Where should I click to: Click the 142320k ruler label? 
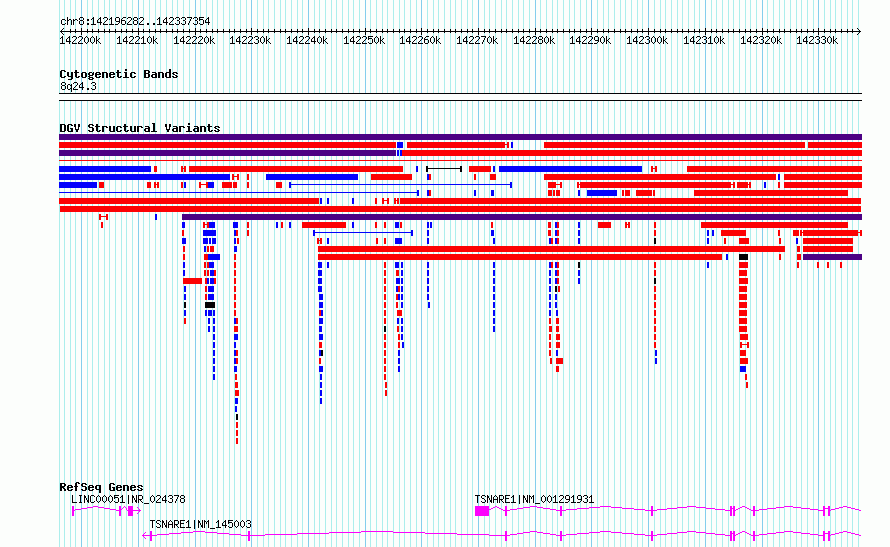[x=761, y=41]
